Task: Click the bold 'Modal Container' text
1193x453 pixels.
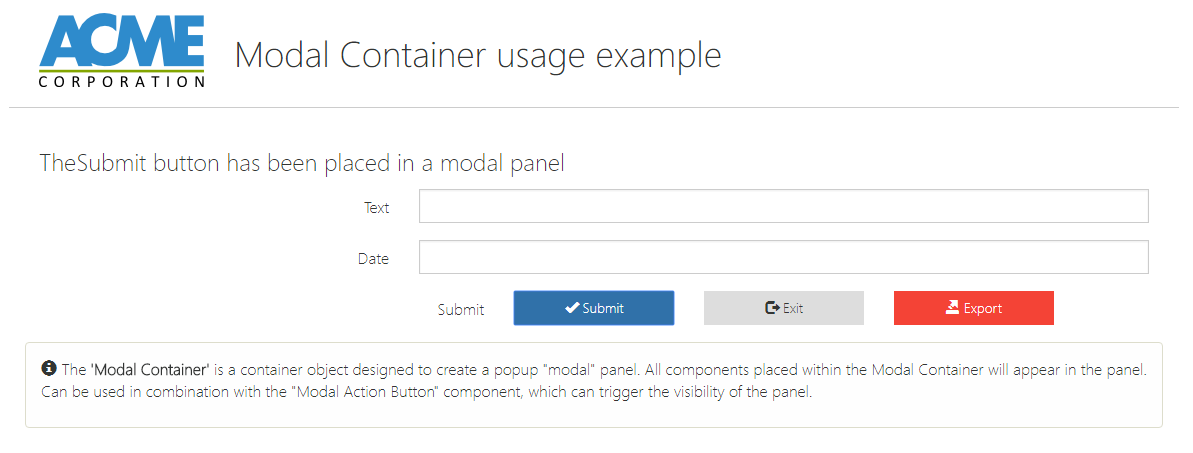Action: (x=149, y=370)
